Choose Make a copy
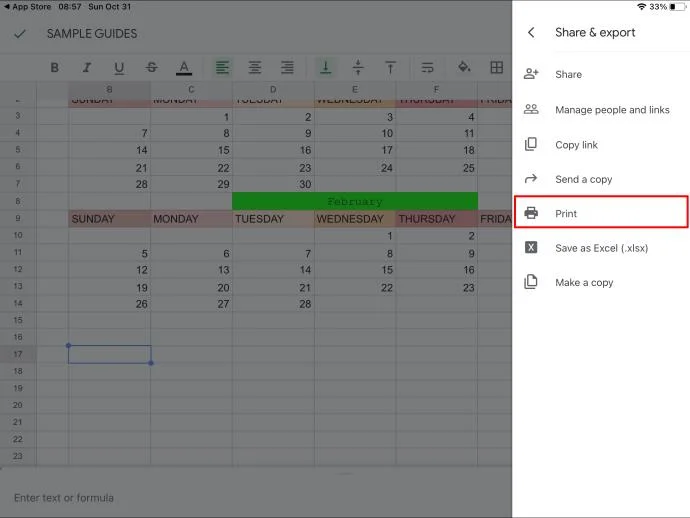This screenshot has height=518, width=690. pos(601,282)
